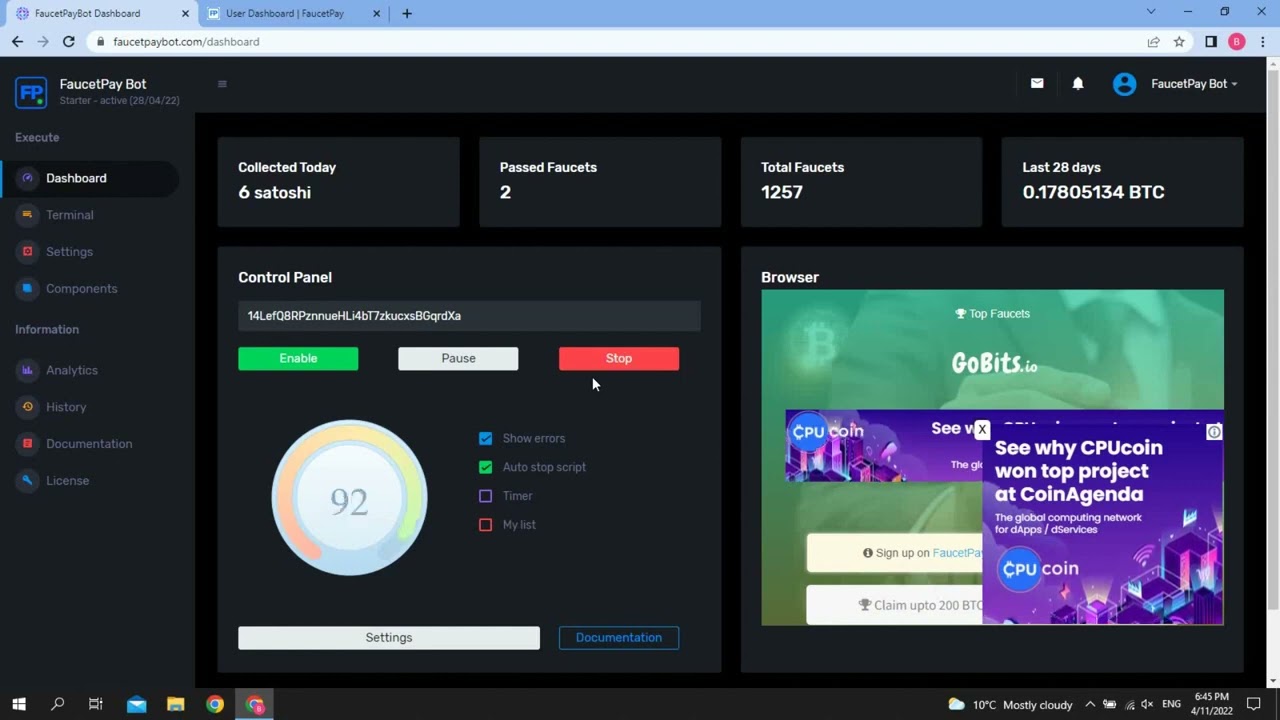The width and height of the screenshot is (1280, 720).
Task: Open the notifications bell icon
Action: tap(1078, 84)
